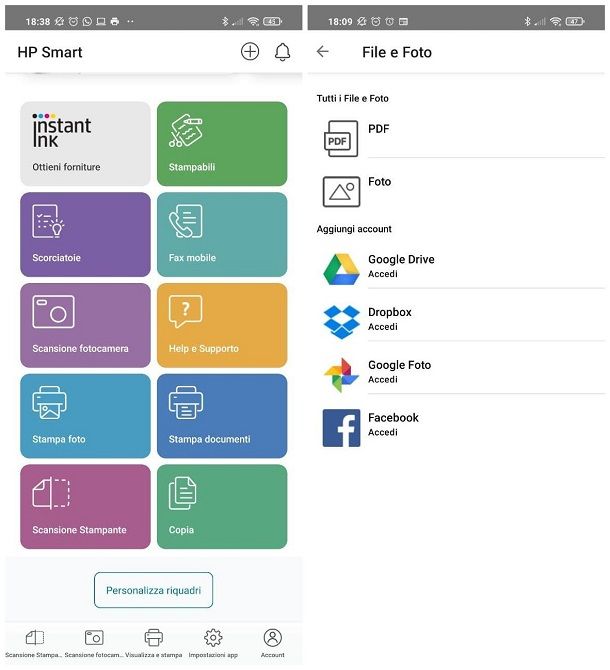Tap the Accedi link under Dropbox
This screenshot has width=610, height=670.
(383, 327)
